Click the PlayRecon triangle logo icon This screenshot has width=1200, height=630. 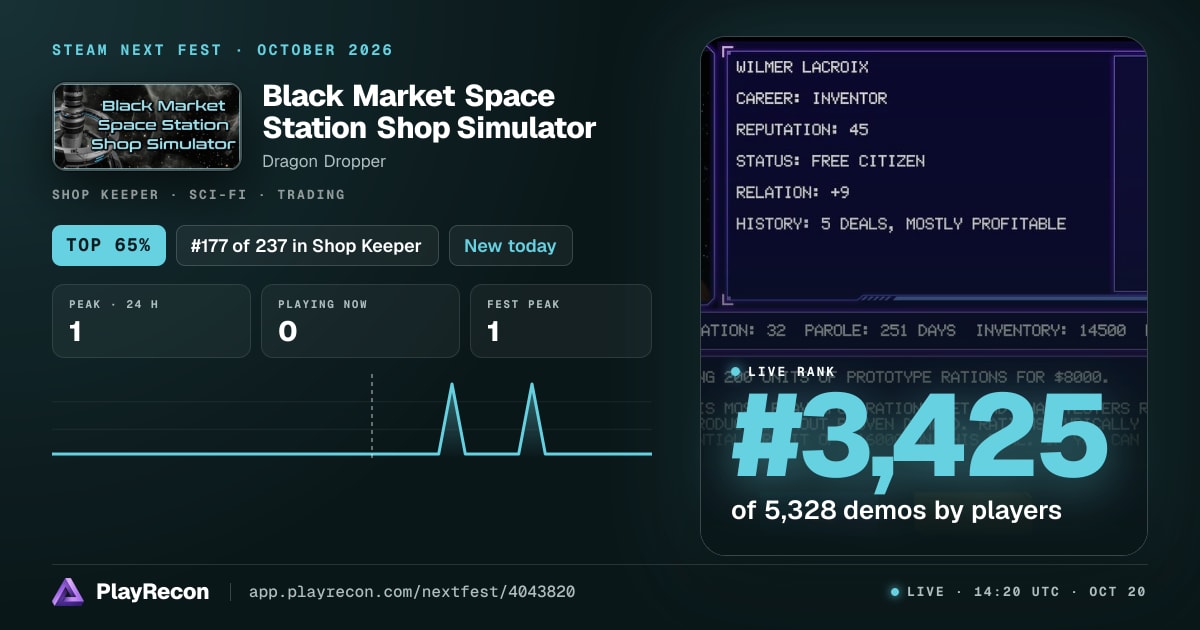(68, 592)
